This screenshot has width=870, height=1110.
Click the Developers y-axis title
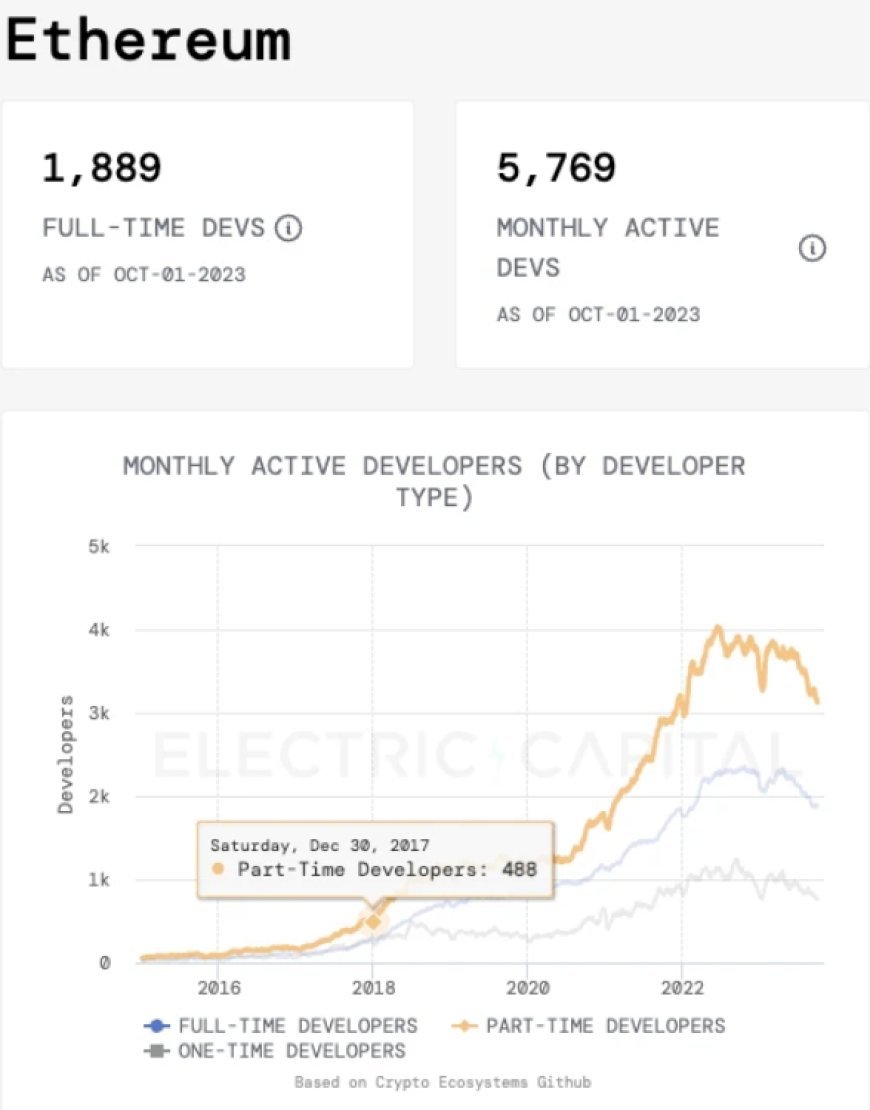tap(65, 755)
